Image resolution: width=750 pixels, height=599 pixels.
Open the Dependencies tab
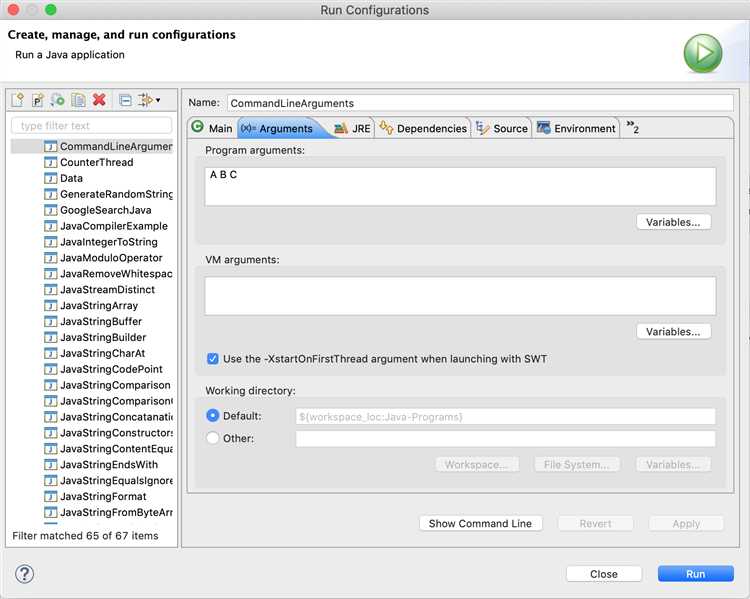(x=423, y=128)
